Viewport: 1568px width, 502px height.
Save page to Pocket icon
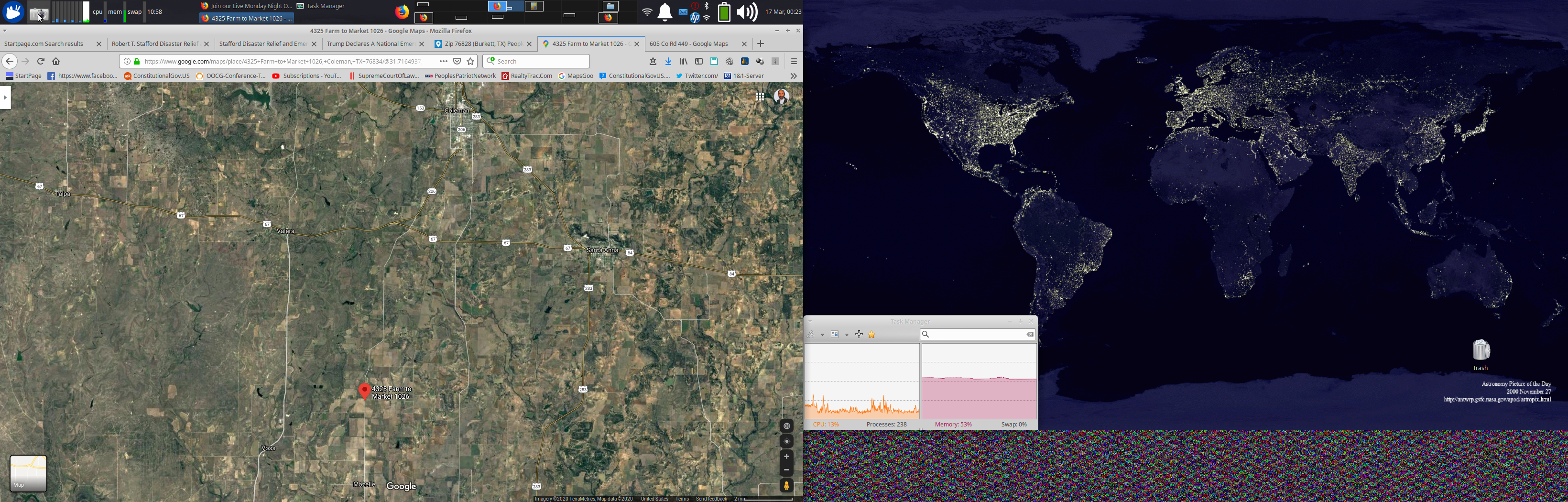[x=457, y=62]
